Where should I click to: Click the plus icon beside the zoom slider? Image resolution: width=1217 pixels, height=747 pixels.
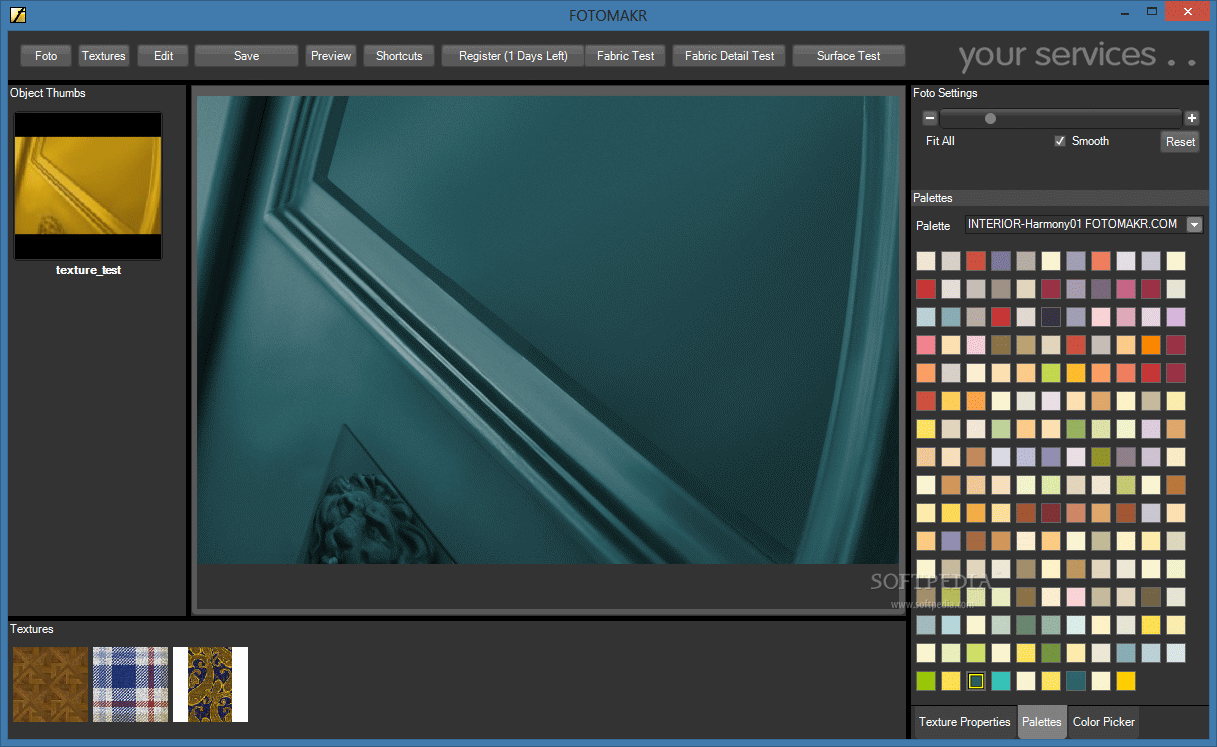(1191, 118)
